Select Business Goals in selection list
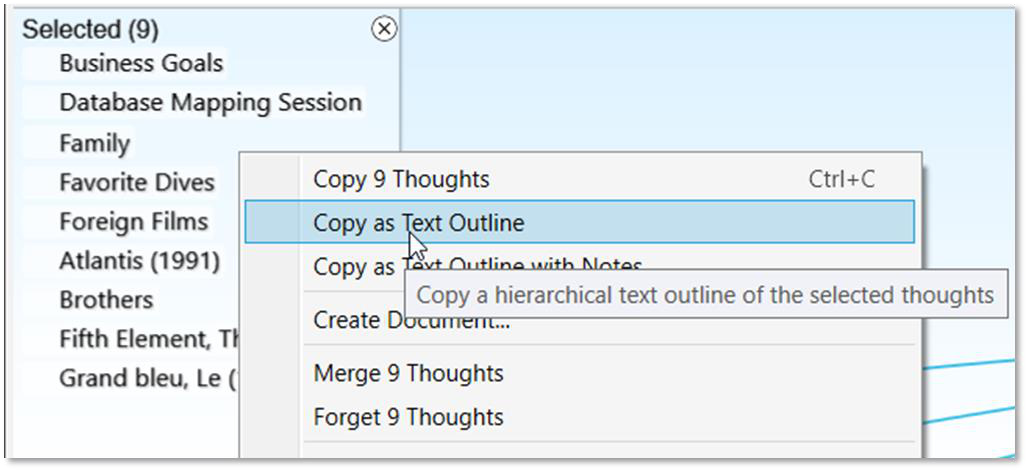Viewport: 1028px width, 471px height. tap(141, 63)
